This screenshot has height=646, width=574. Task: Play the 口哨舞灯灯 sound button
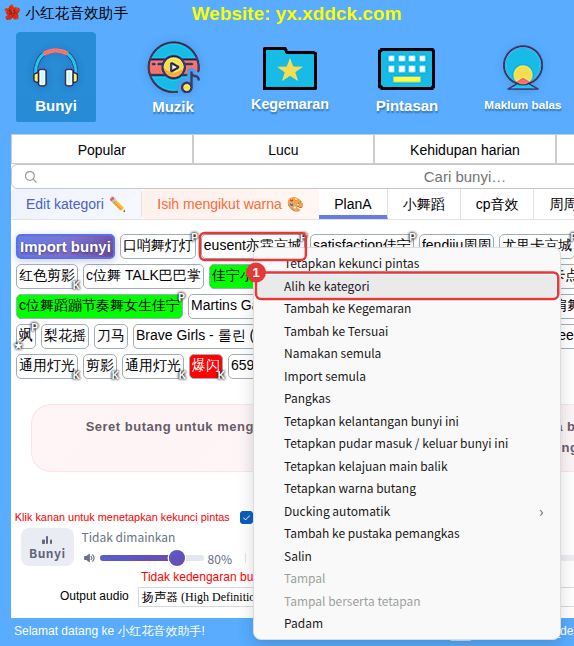click(158, 246)
